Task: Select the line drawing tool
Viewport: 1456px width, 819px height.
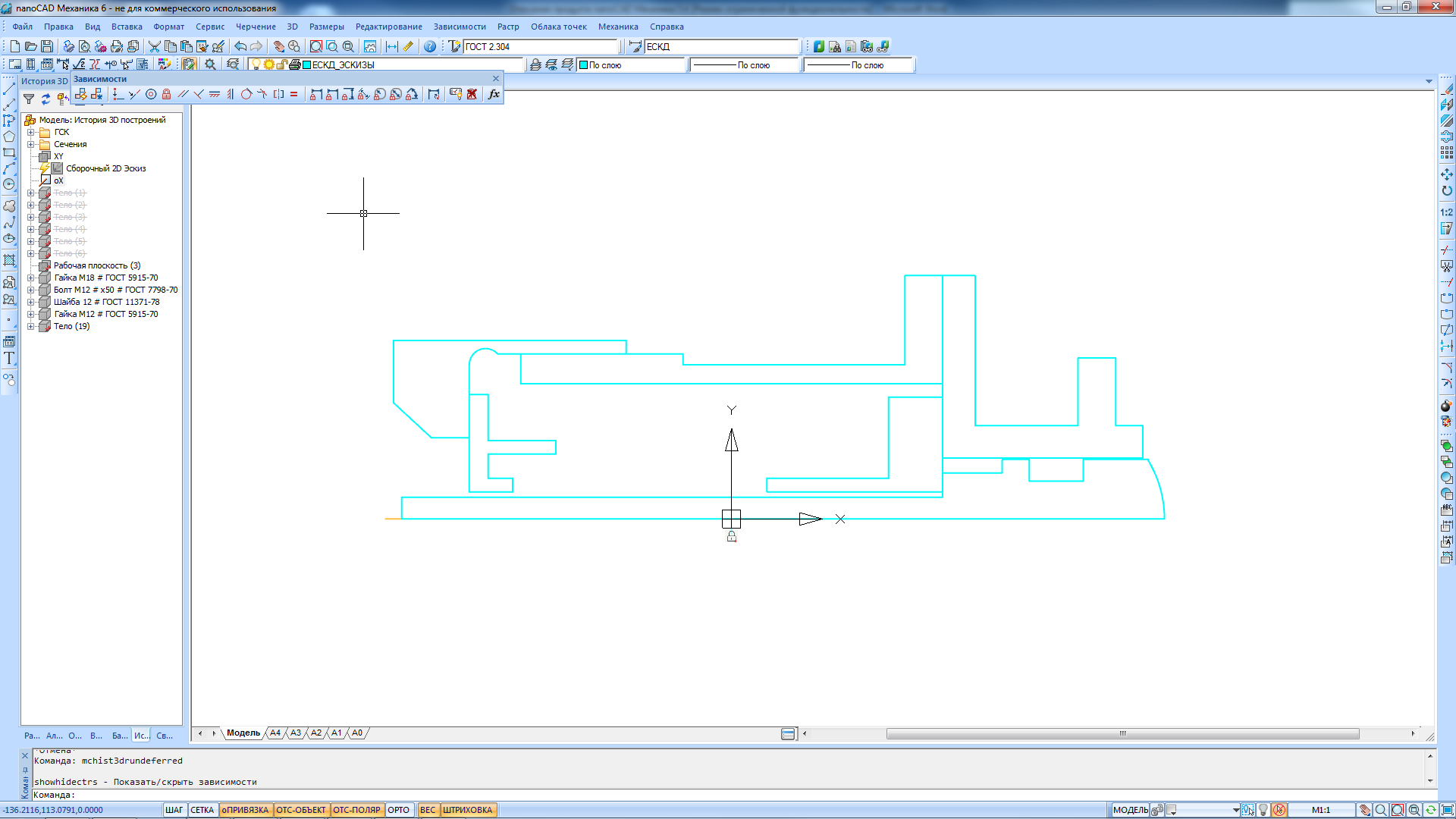Action: click(9, 89)
